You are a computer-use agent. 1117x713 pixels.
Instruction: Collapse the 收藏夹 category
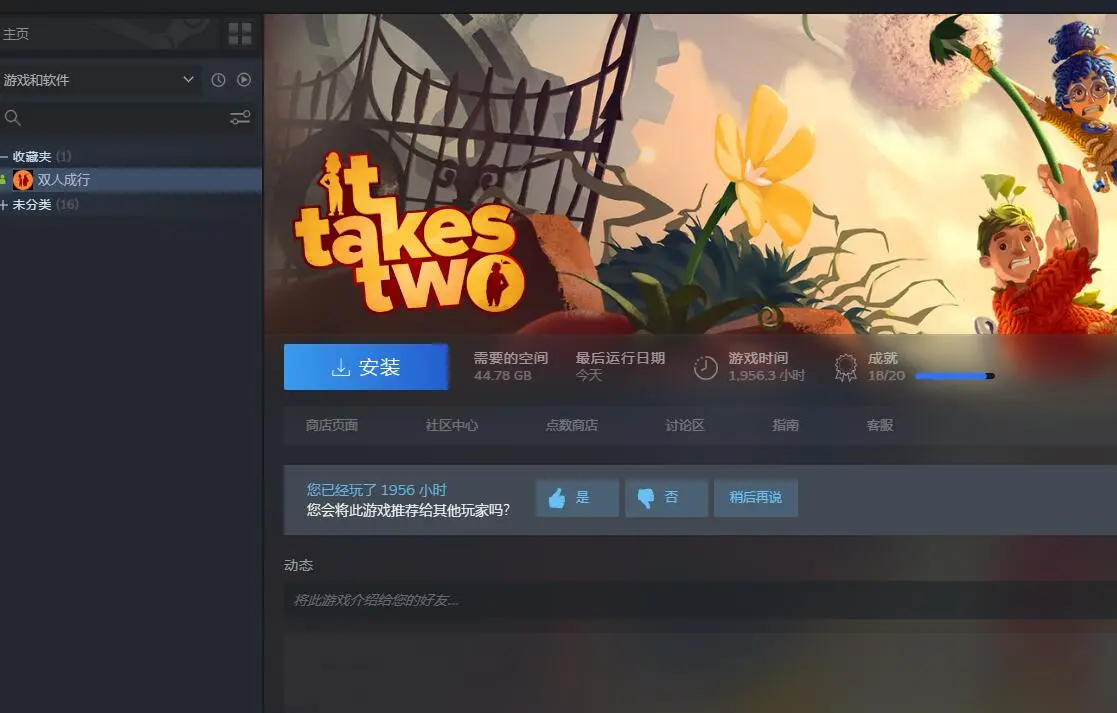click(4, 157)
